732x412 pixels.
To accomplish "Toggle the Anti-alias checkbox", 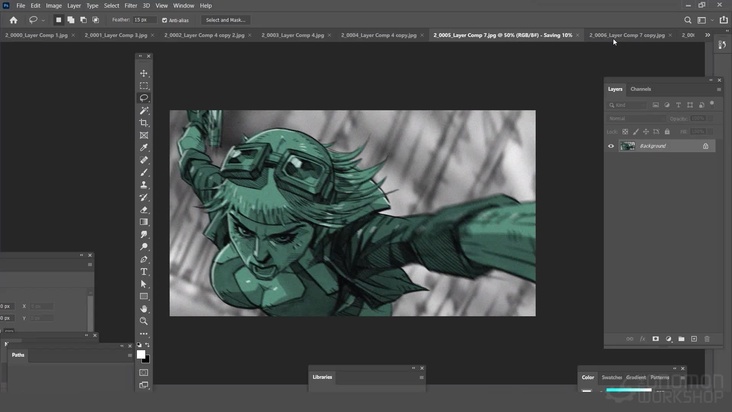I will click(164, 20).
